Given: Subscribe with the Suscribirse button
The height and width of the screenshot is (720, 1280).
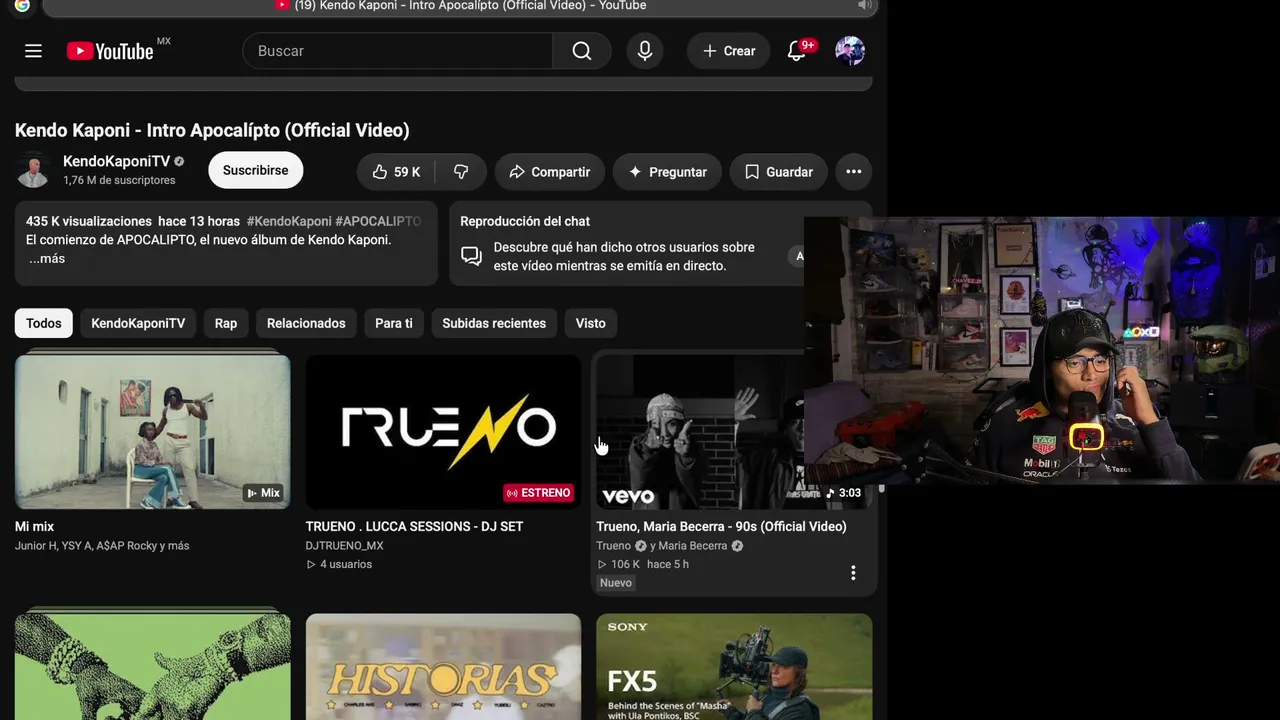Looking at the screenshot, I should click(x=256, y=171).
